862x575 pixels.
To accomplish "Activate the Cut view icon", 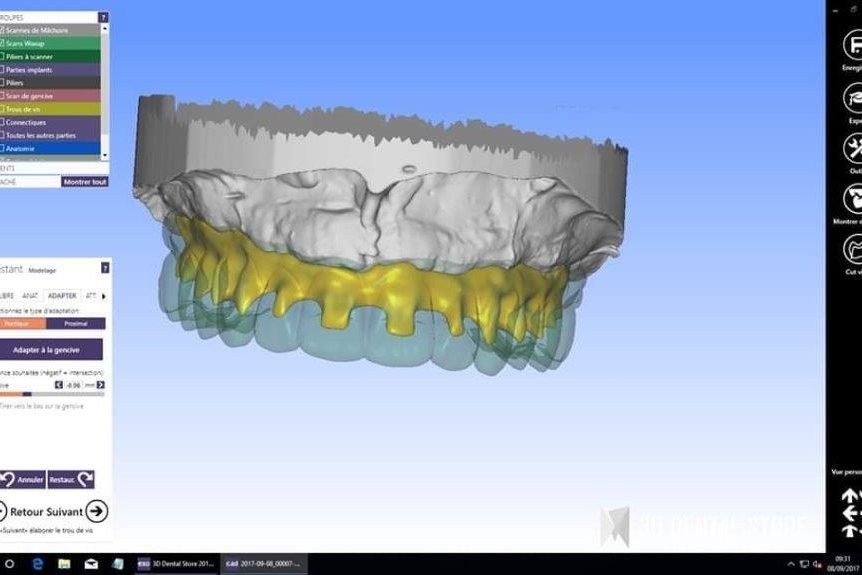I will (853, 248).
